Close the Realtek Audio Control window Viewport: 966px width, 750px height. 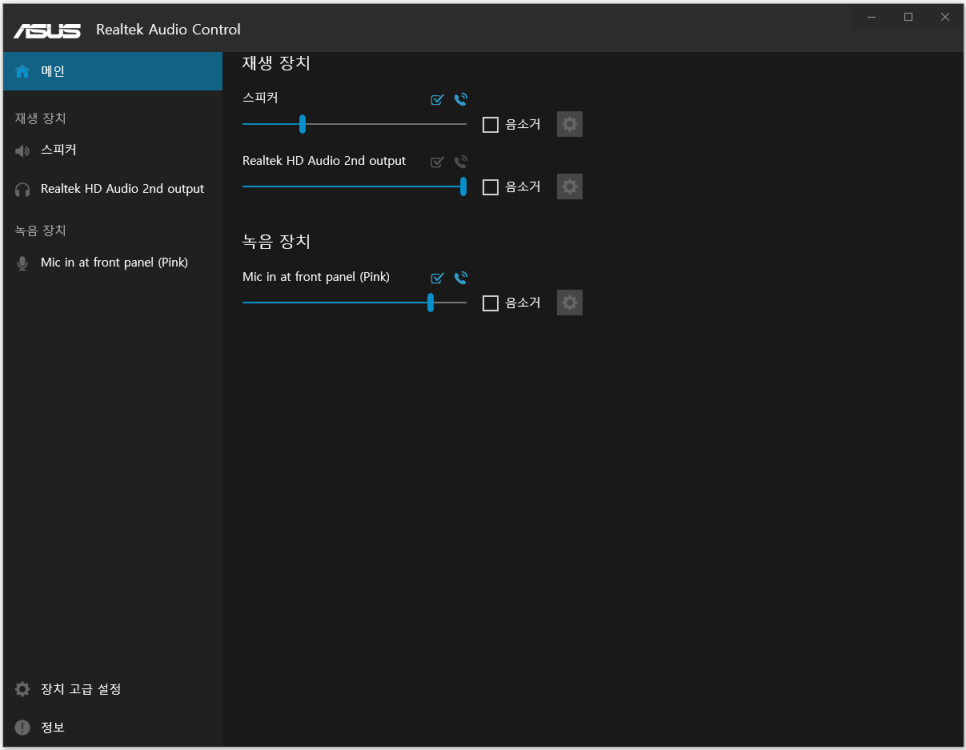[945, 17]
